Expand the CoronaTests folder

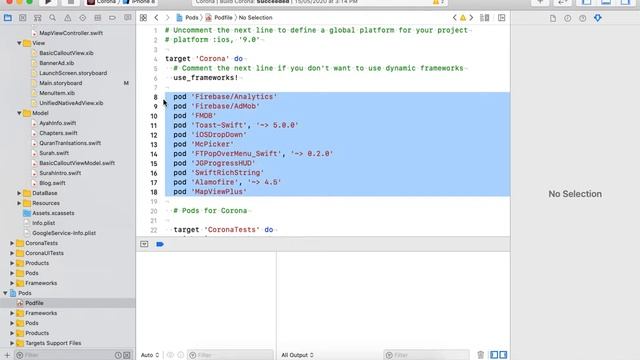point(12,243)
